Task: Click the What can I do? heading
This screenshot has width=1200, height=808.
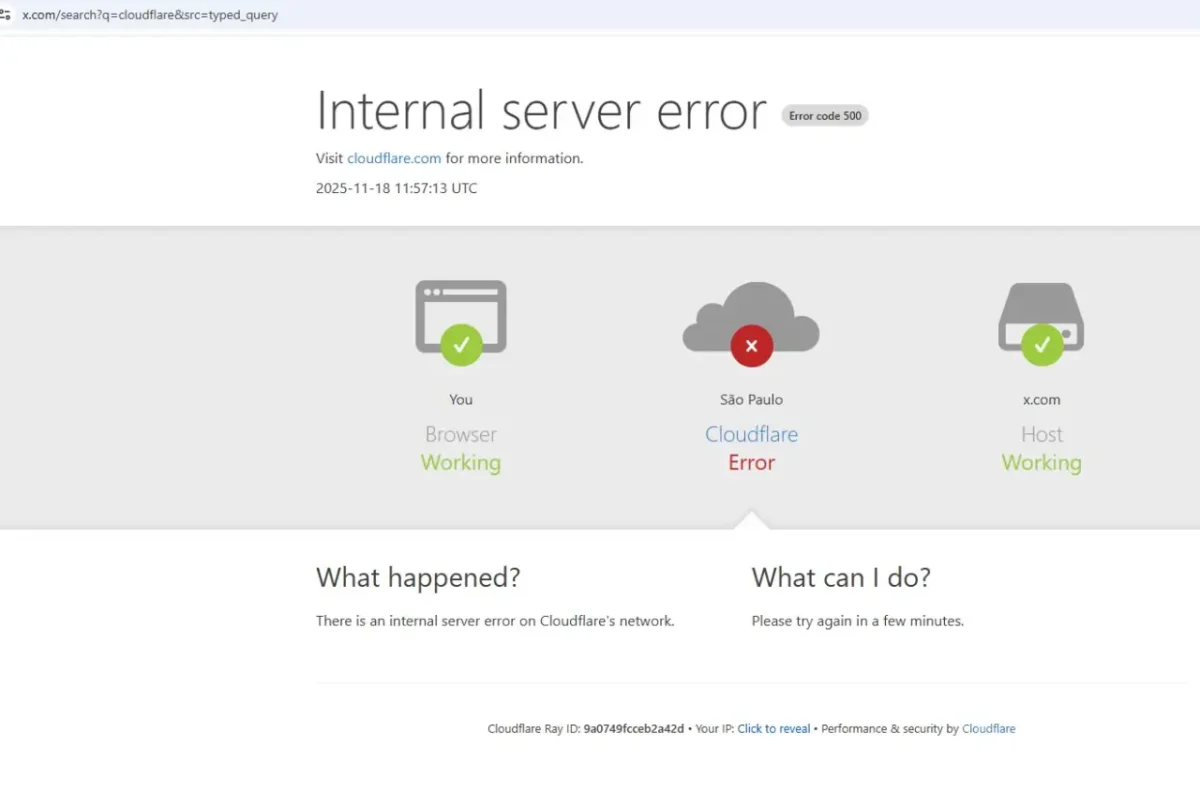Action: [841, 577]
